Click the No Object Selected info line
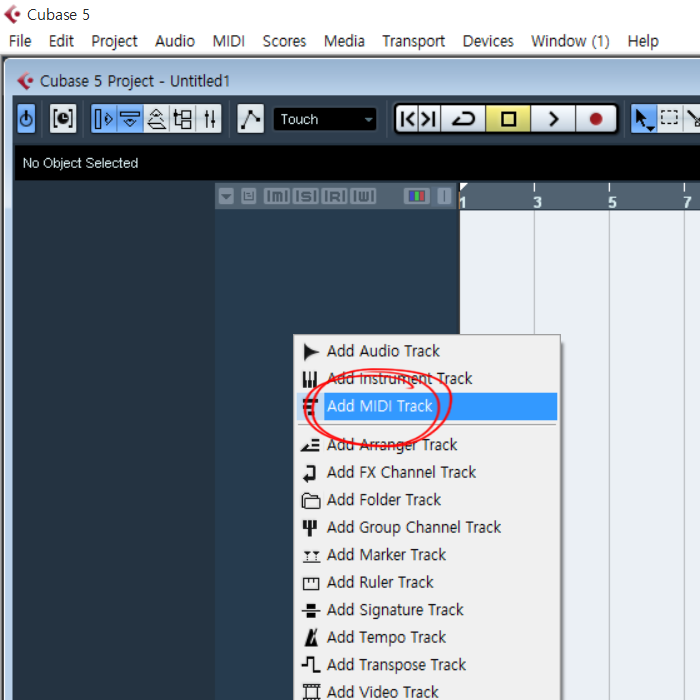 pos(80,163)
